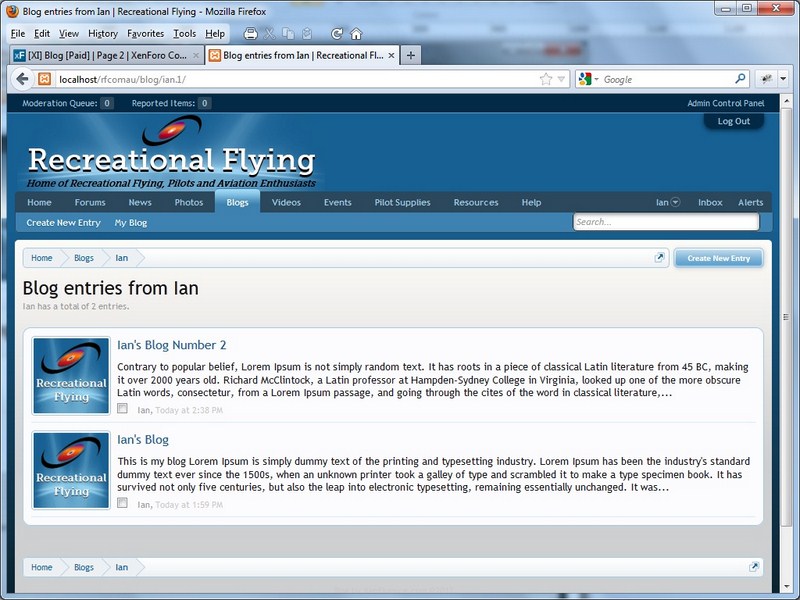Image resolution: width=800 pixels, height=600 pixels.
Task: Open the Pilot Supplies navigation tab
Action: [403, 203]
